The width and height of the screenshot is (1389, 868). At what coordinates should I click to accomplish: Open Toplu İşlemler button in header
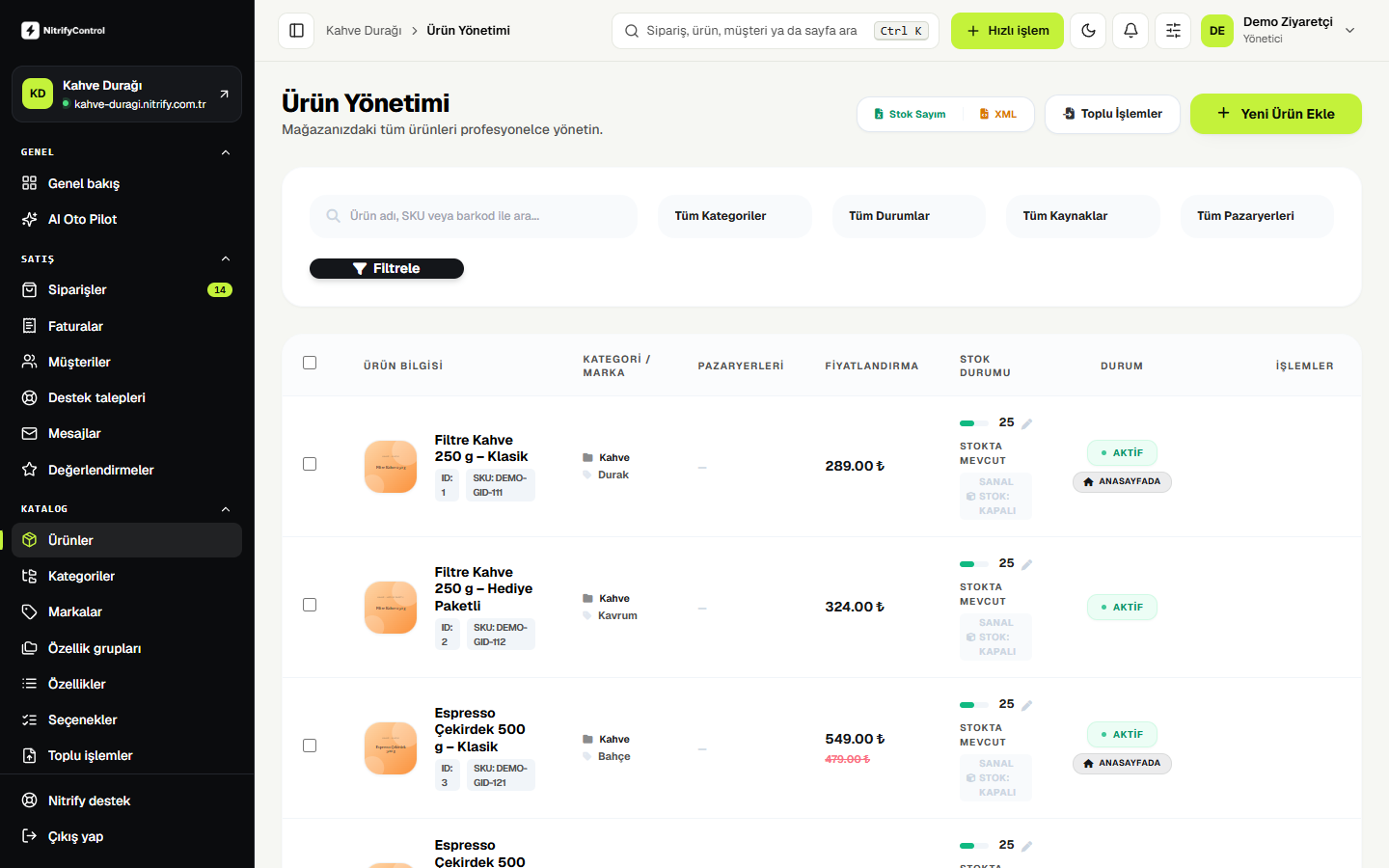(1112, 114)
